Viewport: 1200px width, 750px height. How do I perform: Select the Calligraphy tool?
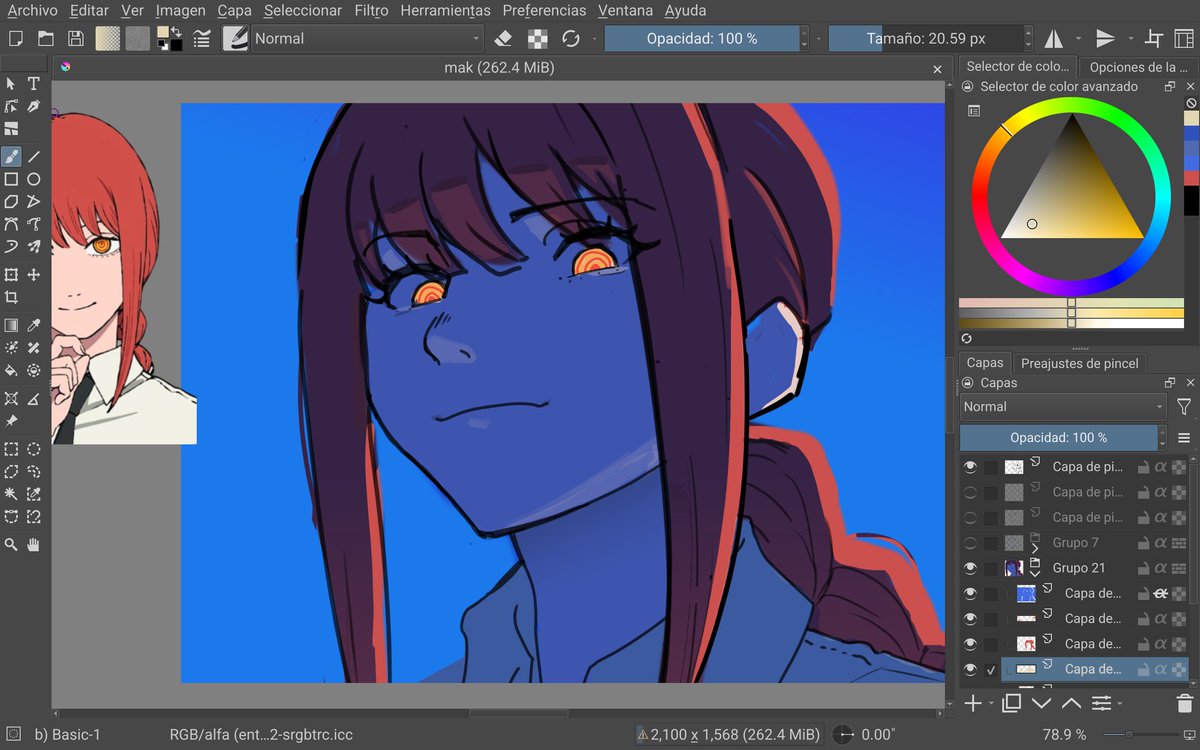click(33, 106)
